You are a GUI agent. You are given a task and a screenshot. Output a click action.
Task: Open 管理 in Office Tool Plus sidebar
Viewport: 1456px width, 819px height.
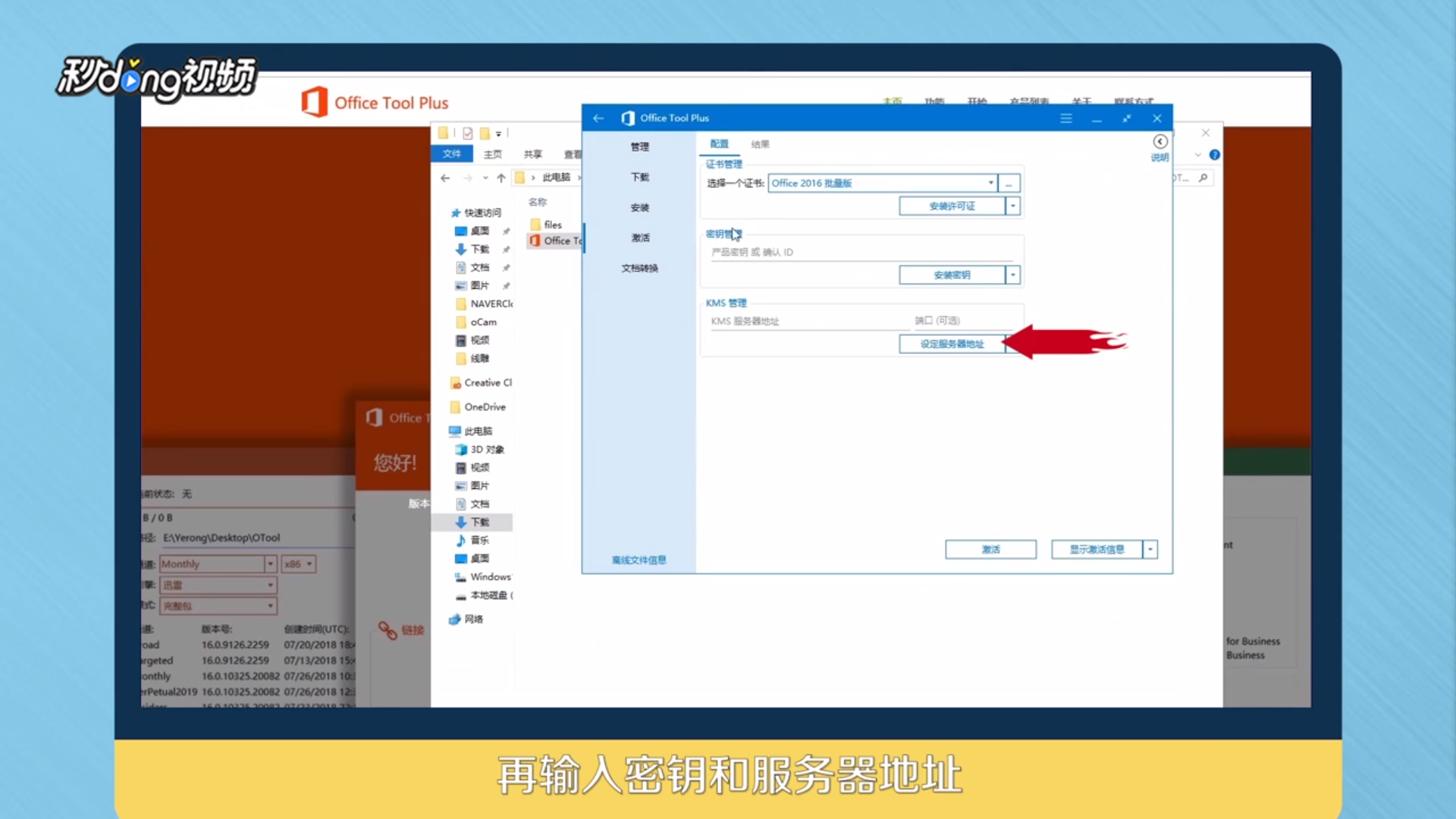tap(640, 147)
